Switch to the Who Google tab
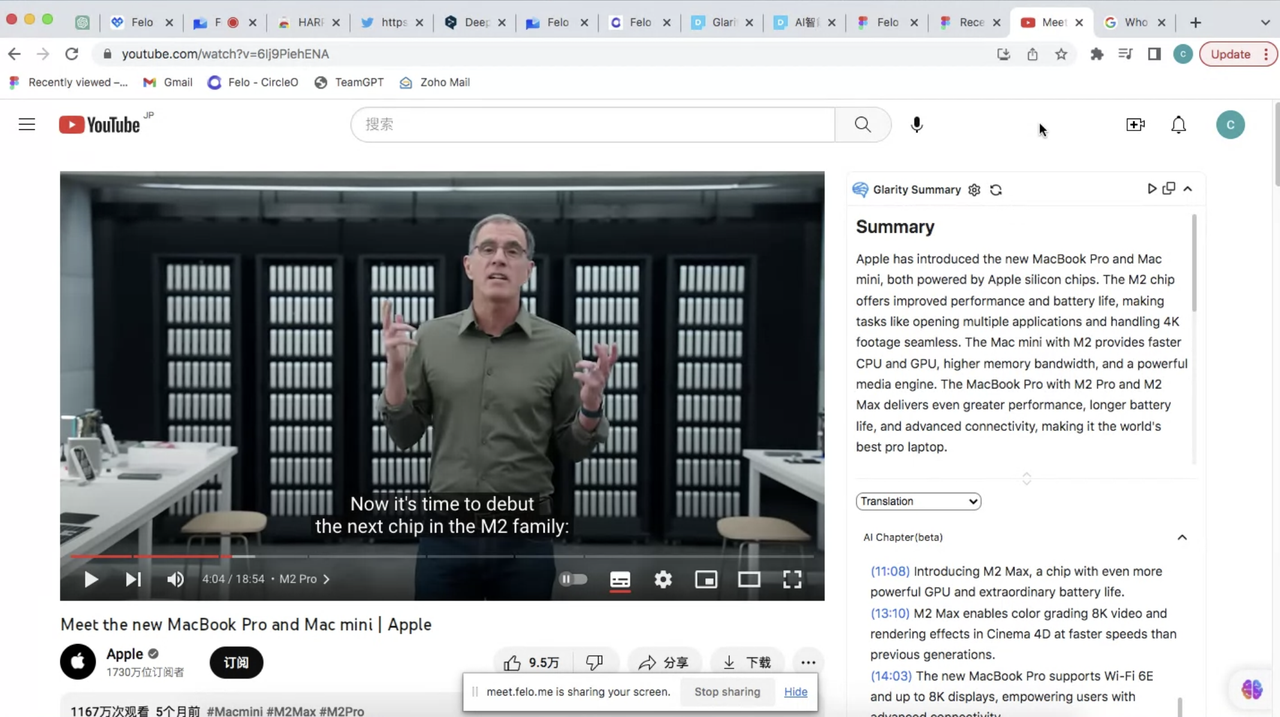Viewport: 1280px width, 717px height. (1135, 22)
